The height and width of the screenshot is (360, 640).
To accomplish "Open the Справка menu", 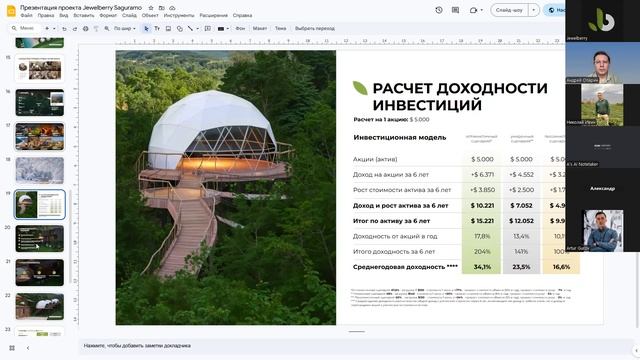I will pos(242,16).
